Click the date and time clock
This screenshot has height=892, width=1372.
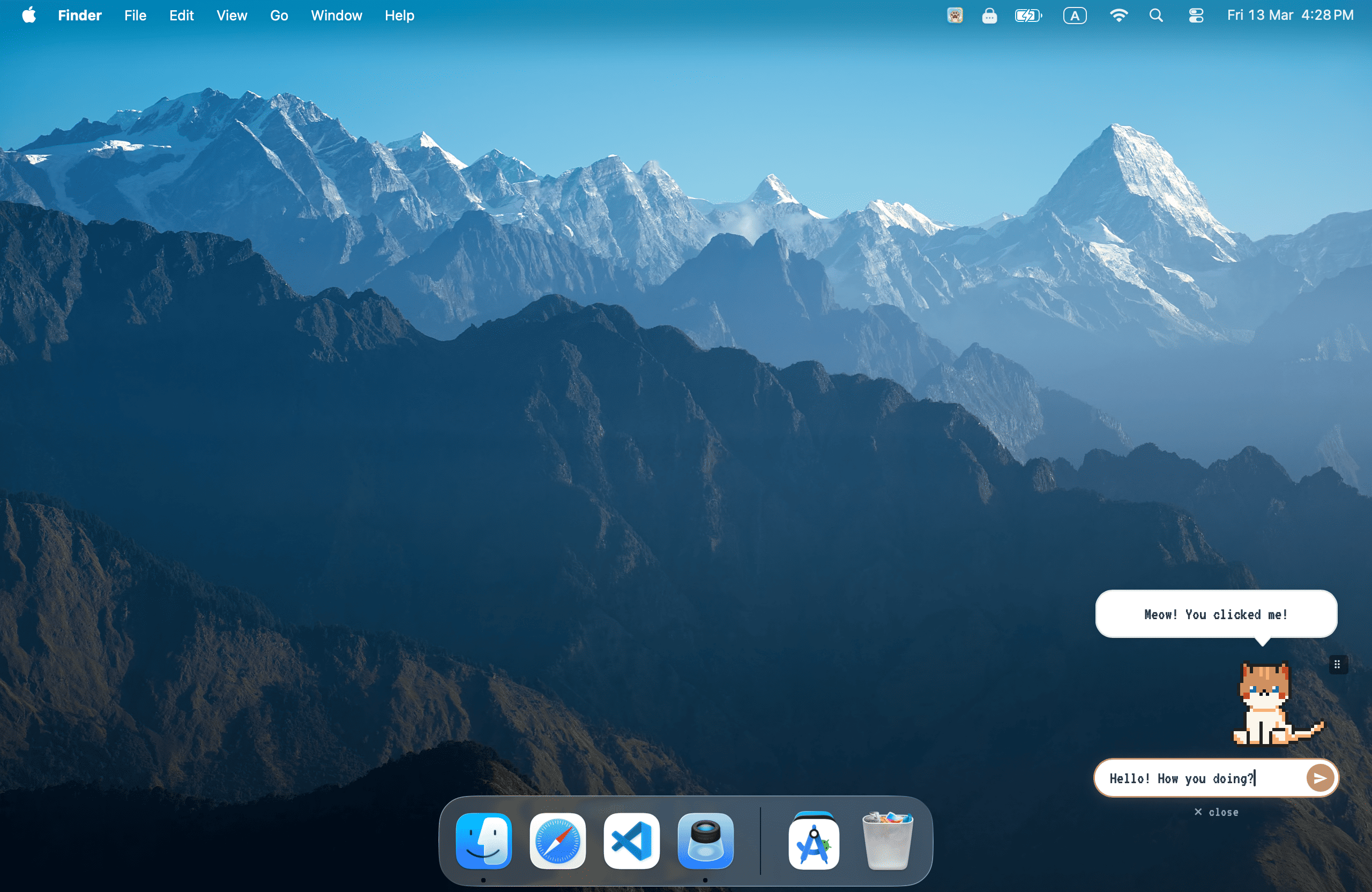(x=1289, y=16)
